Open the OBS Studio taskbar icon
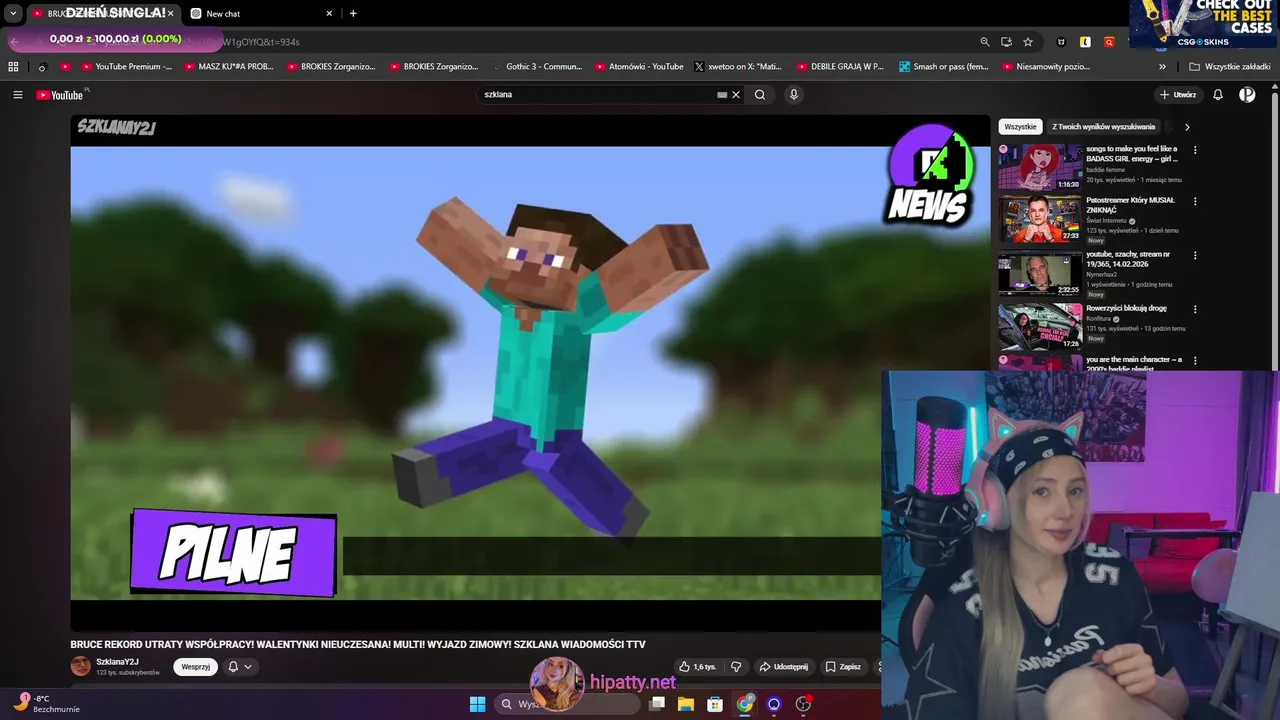This screenshot has height=720, width=1280. tap(803, 704)
